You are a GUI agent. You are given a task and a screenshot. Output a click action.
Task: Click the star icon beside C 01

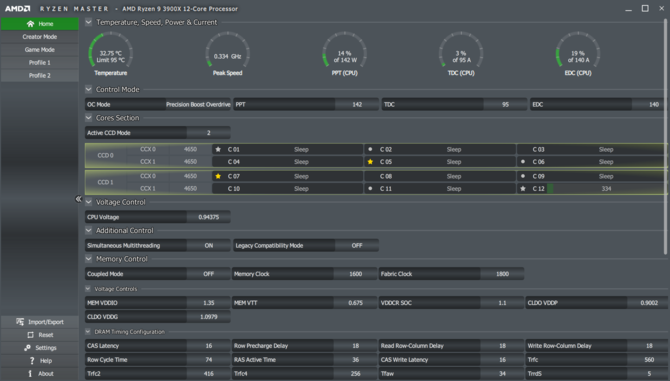click(218, 149)
